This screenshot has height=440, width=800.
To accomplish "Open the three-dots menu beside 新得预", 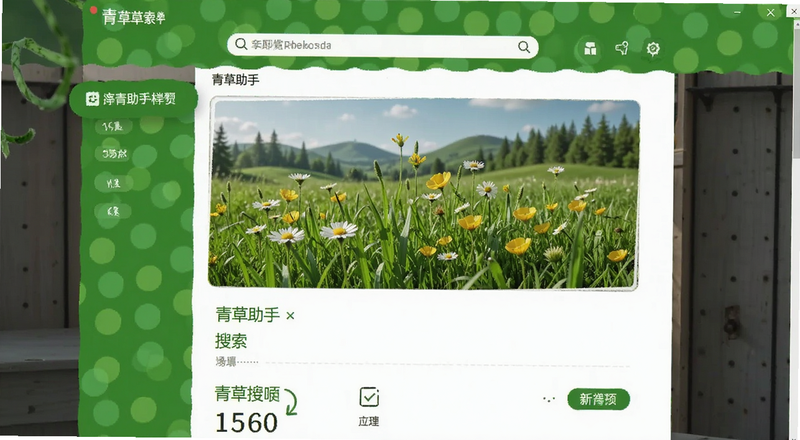I will [x=549, y=399].
